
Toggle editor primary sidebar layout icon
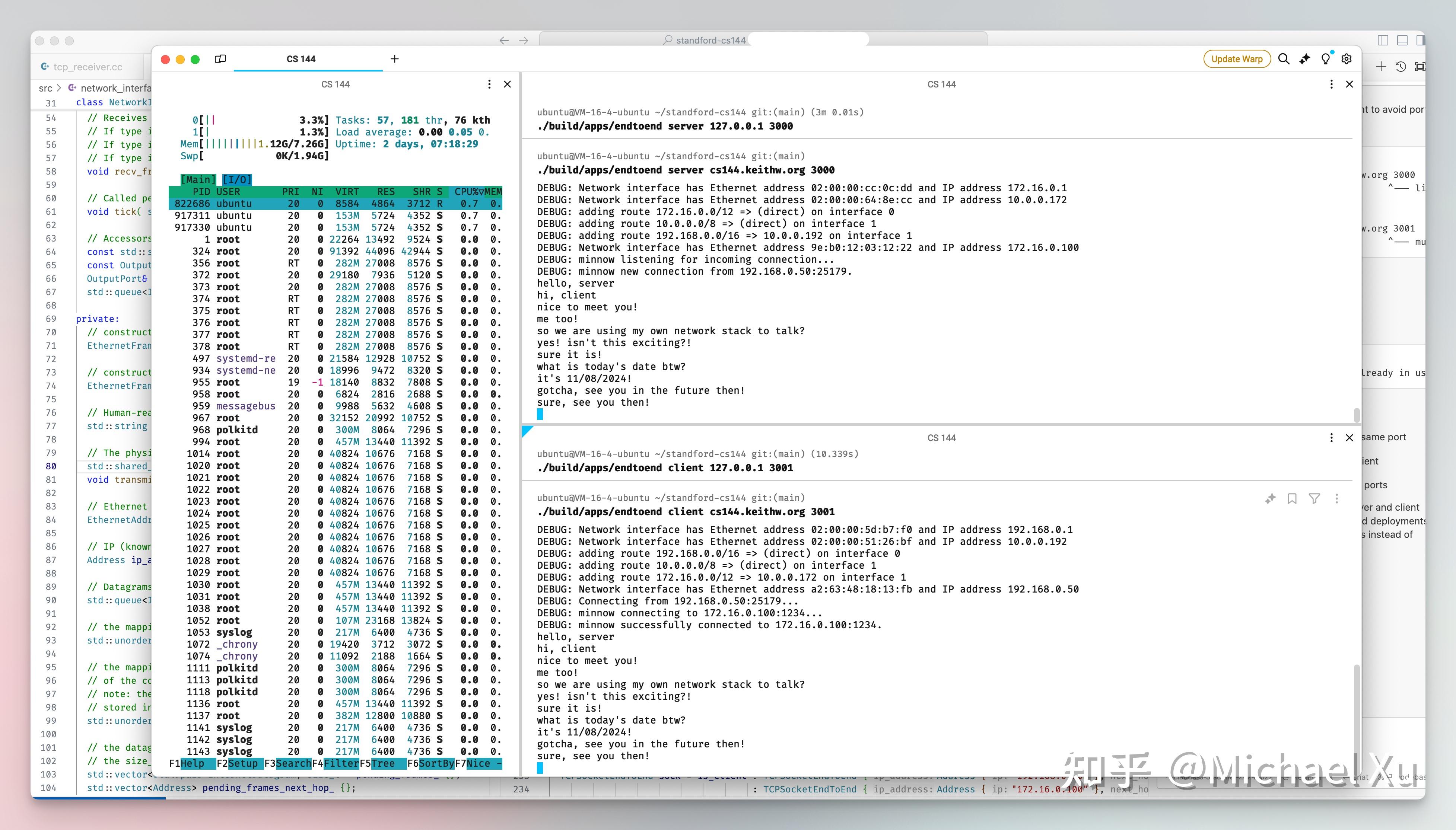point(1382,40)
